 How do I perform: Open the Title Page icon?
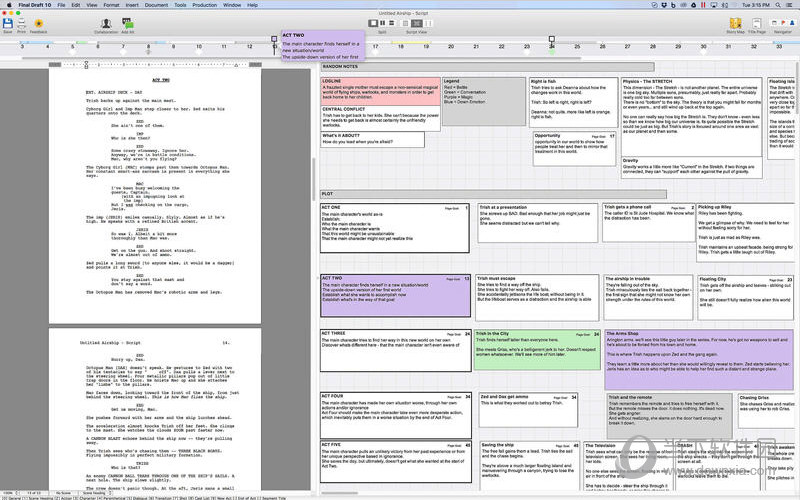tap(757, 23)
